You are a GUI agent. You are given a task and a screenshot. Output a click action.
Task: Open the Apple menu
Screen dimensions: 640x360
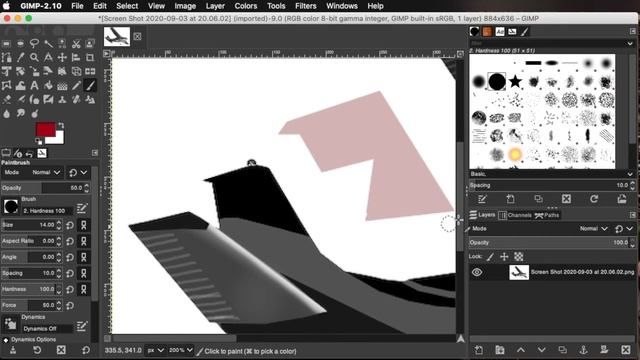pyautogui.click(x=7, y=6)
